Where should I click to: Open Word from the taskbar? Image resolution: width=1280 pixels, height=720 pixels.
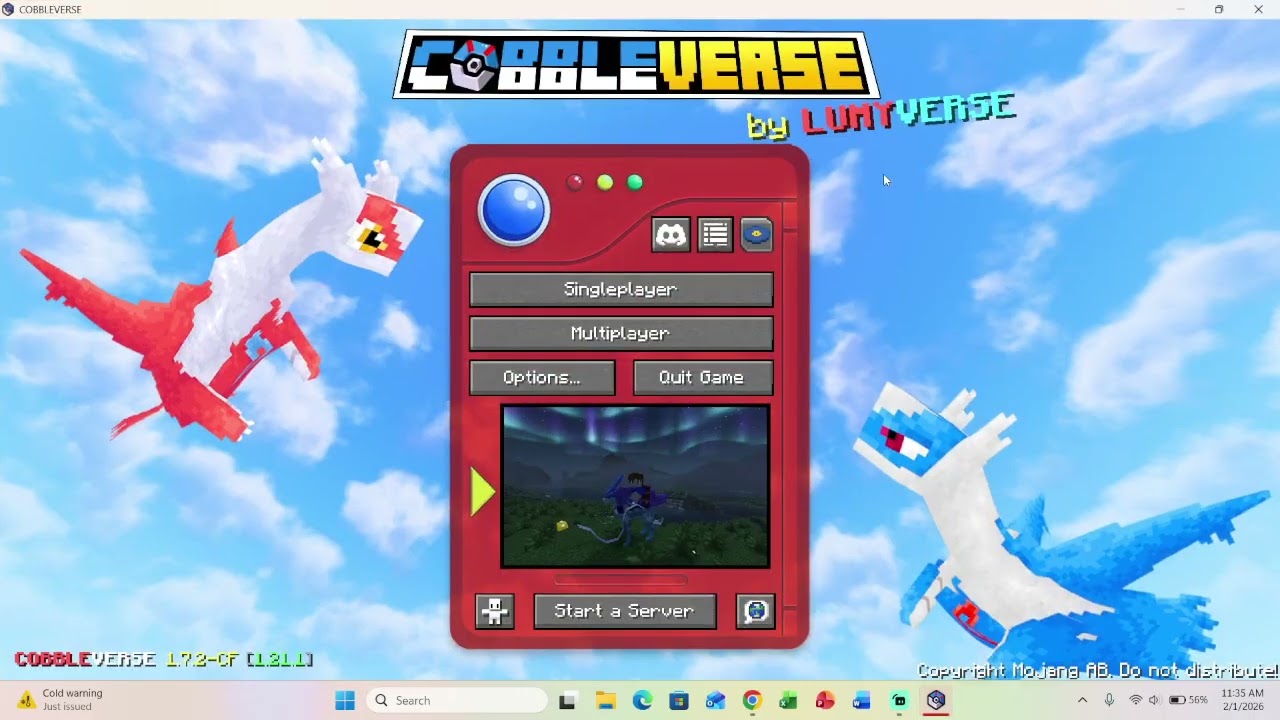(862, 700)
